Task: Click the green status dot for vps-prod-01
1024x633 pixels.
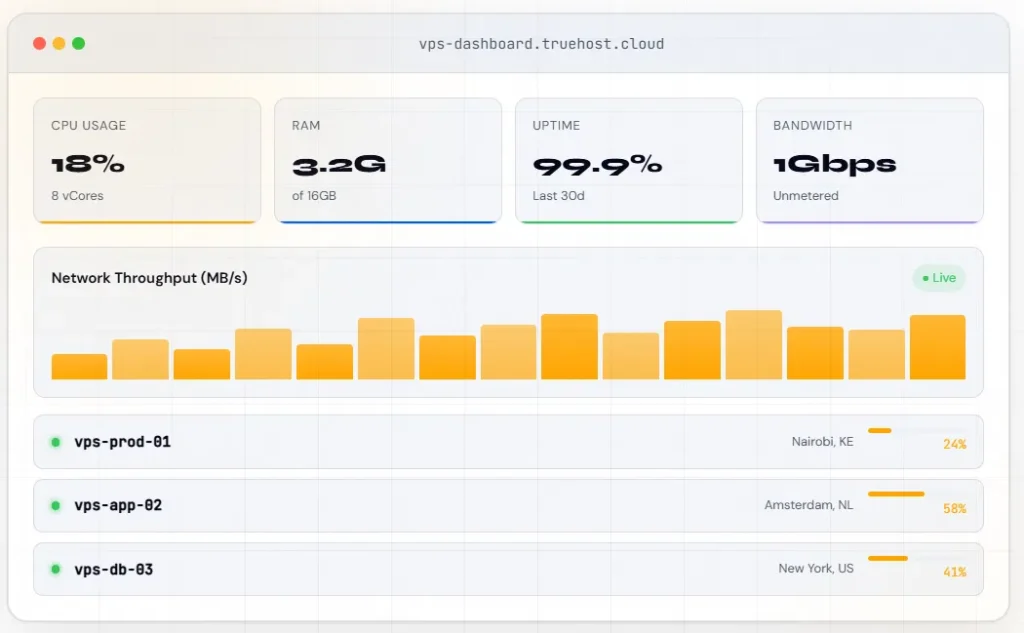Action: [x=56, y=442]
